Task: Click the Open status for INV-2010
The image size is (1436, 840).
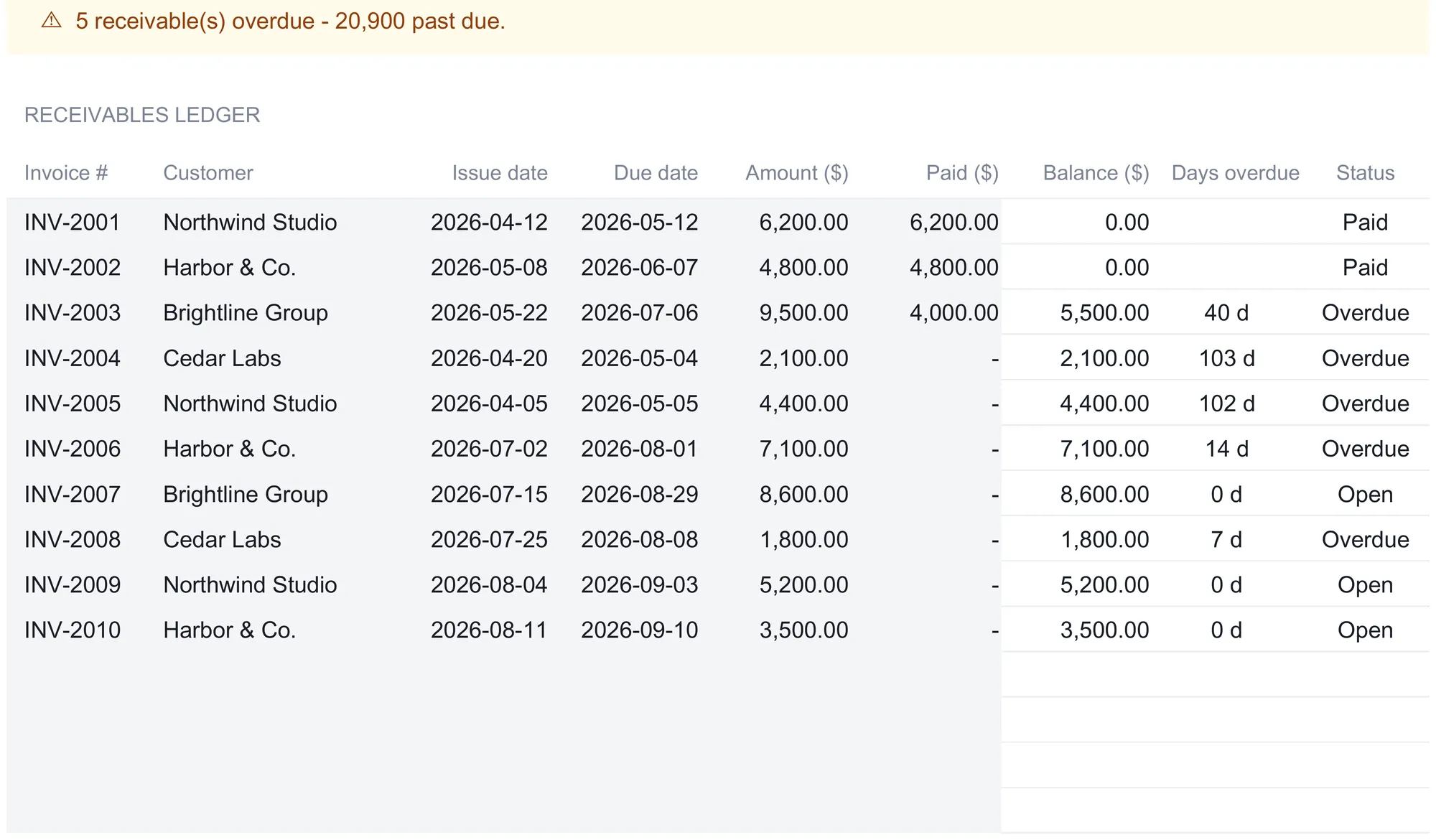Action: coord(1365,630)
